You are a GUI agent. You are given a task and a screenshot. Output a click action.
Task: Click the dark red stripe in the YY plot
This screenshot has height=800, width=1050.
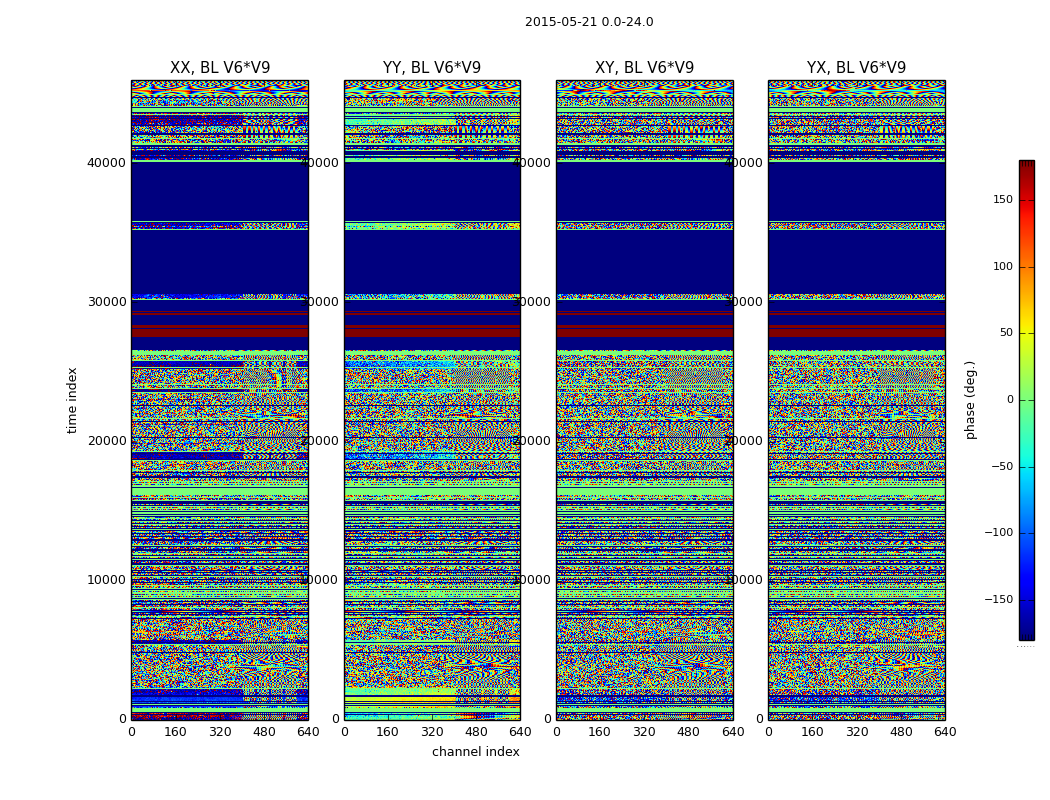432,332
